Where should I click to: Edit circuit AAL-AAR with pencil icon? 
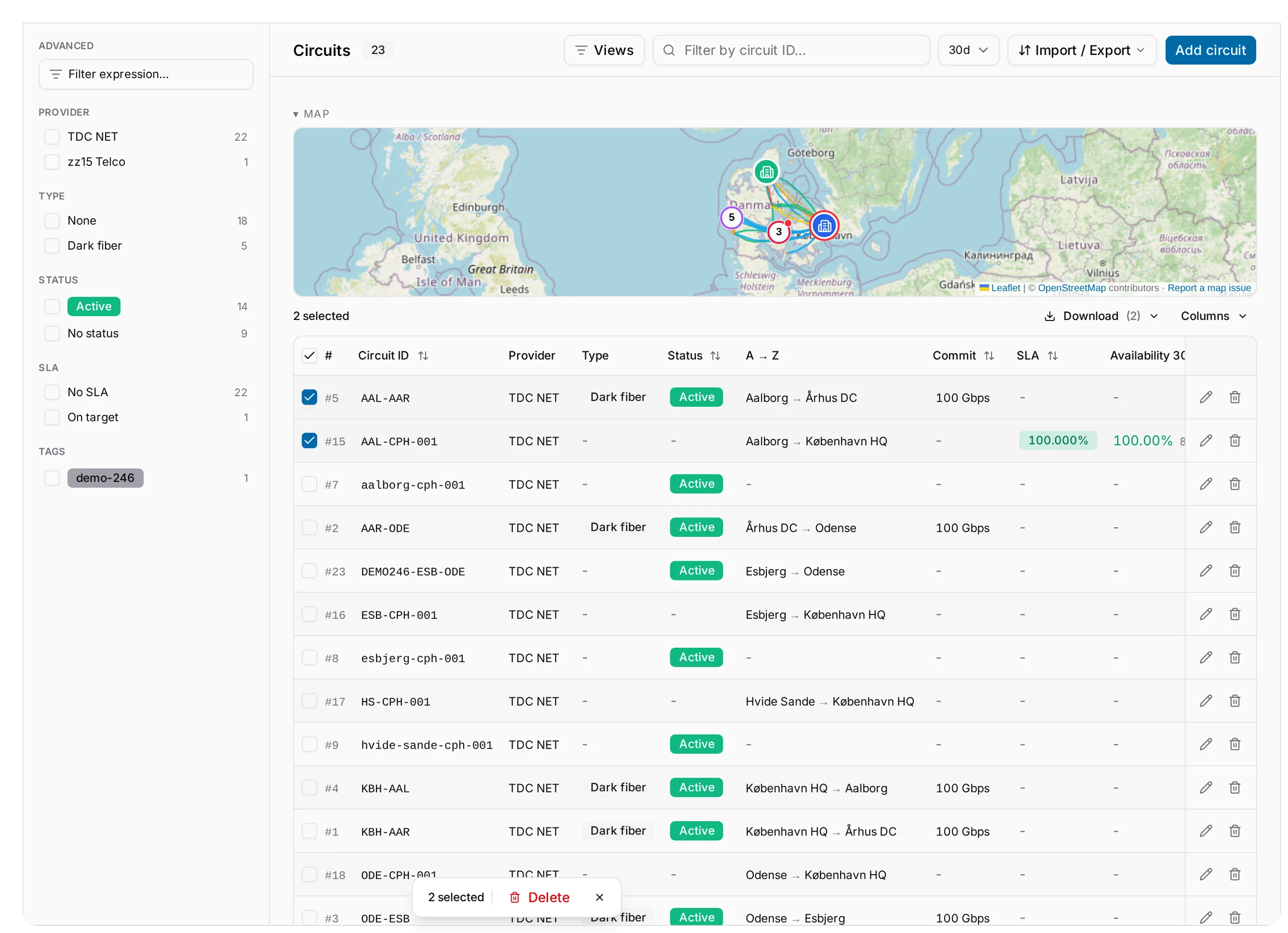1206,398
